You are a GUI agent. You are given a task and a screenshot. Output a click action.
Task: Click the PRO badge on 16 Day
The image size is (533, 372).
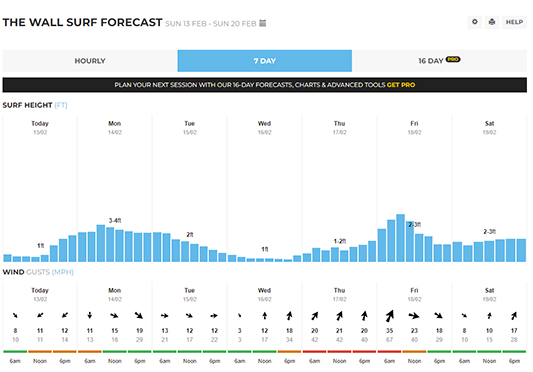453,59
